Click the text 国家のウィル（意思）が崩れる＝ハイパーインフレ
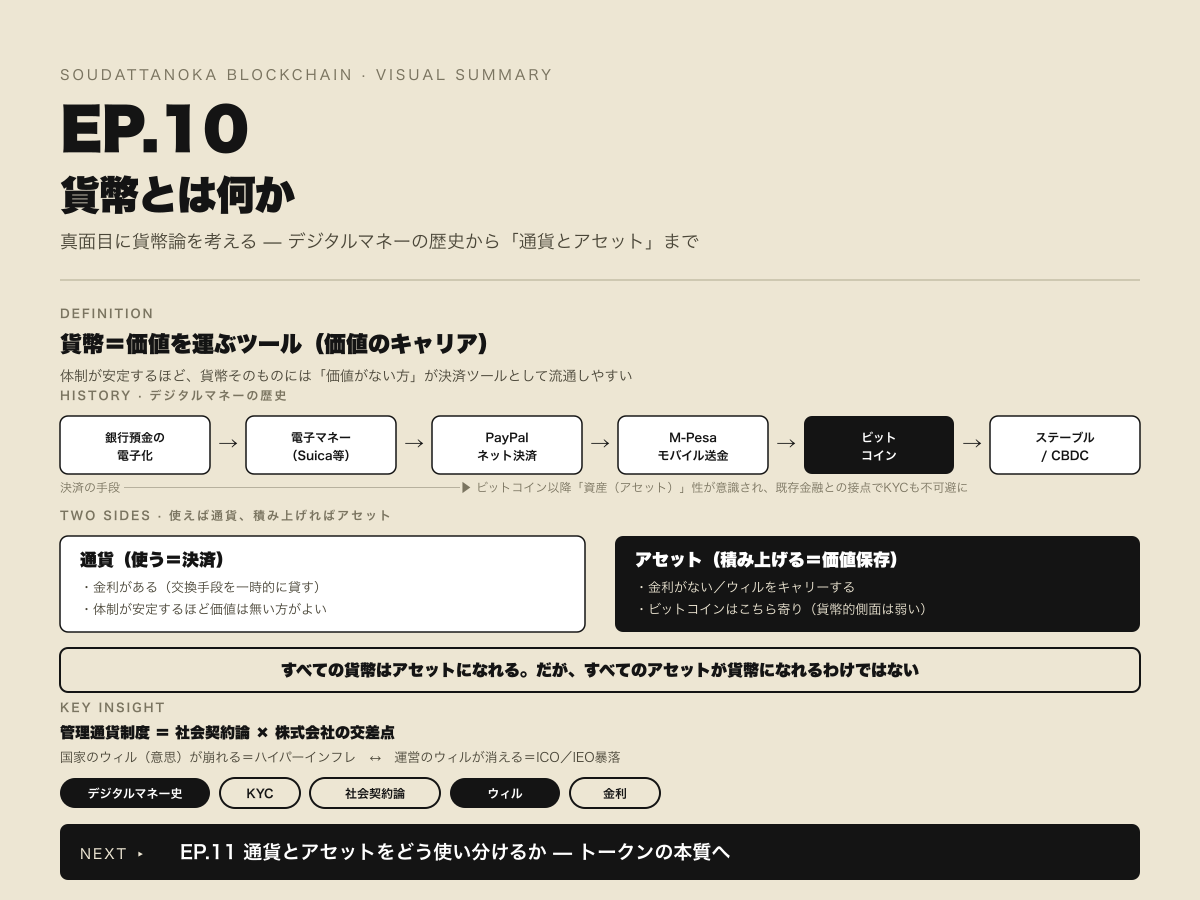Image resolution: width=1200 pixels, height=900 pixels. [x=208, y=757]
